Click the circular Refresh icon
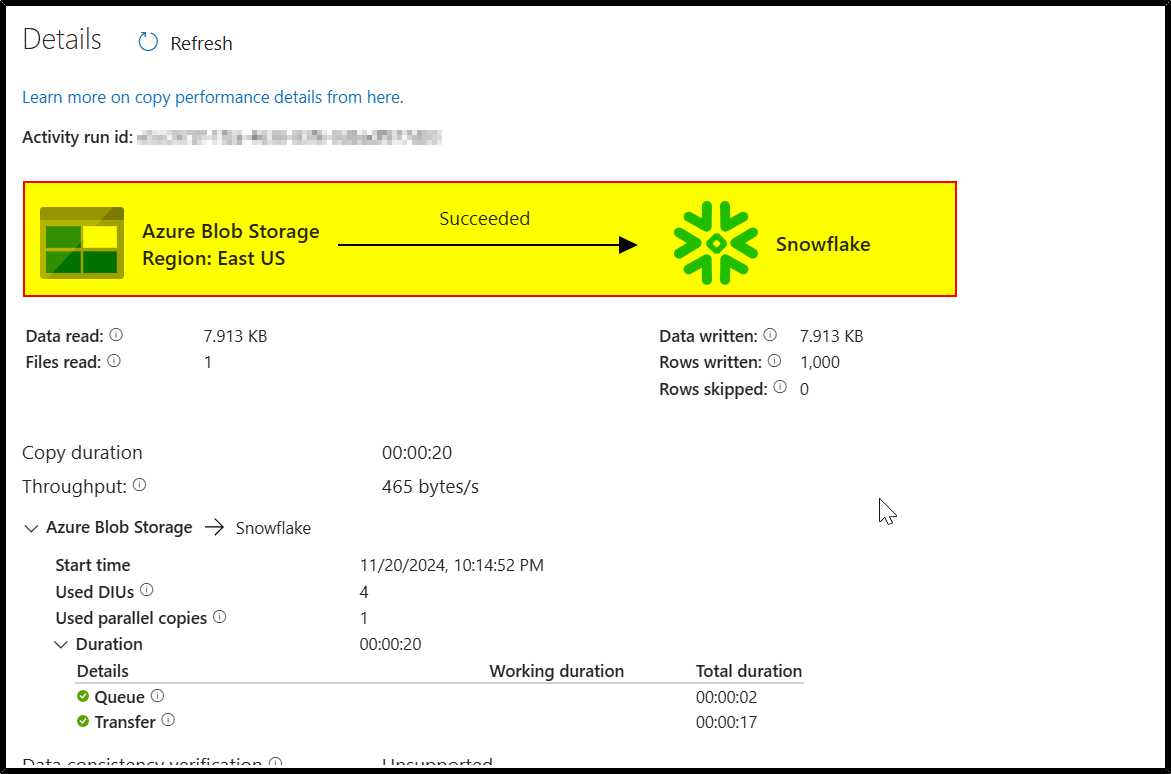 pos(148,43)
